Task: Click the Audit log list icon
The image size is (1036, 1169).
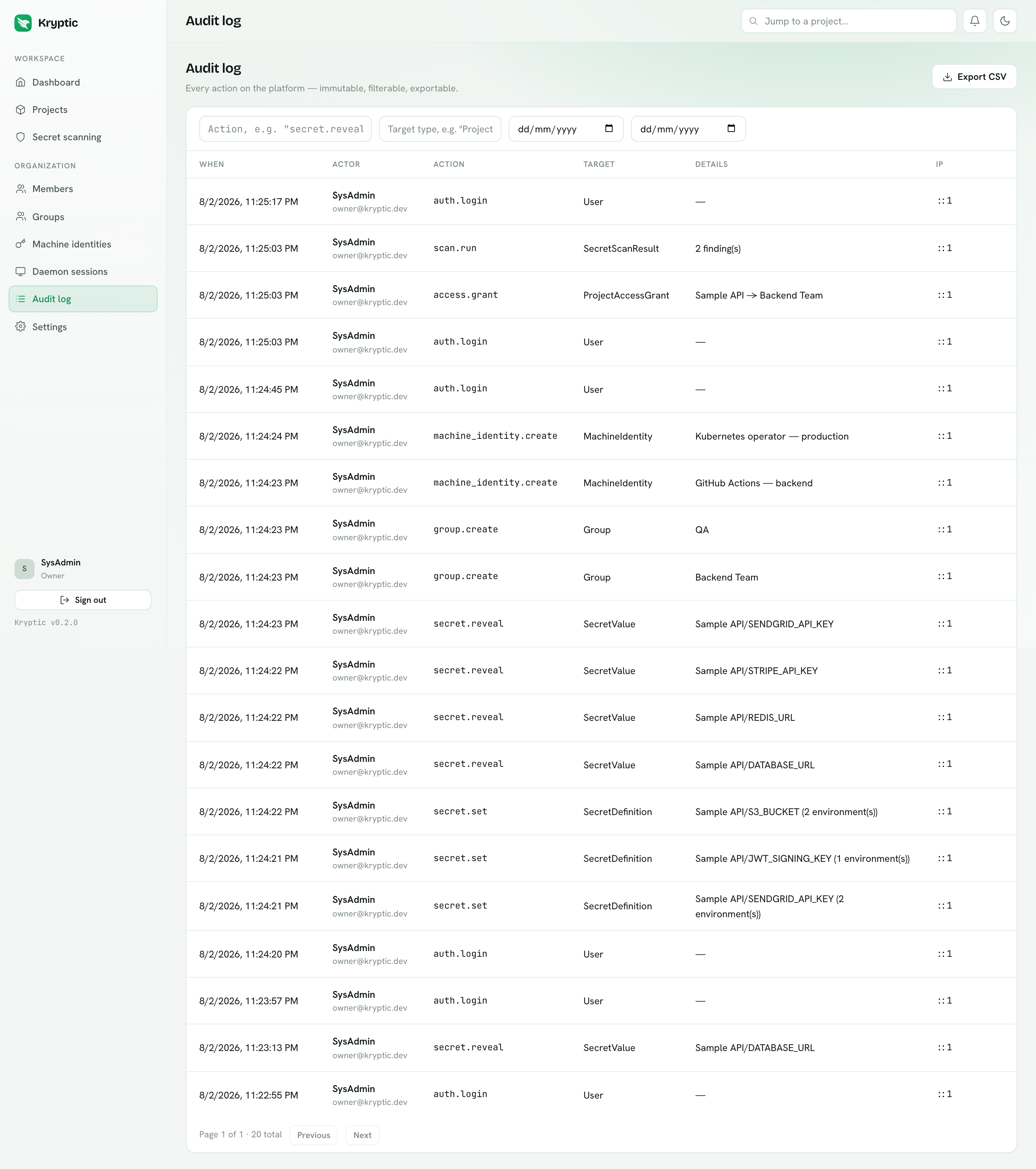Action: [21, 299]
